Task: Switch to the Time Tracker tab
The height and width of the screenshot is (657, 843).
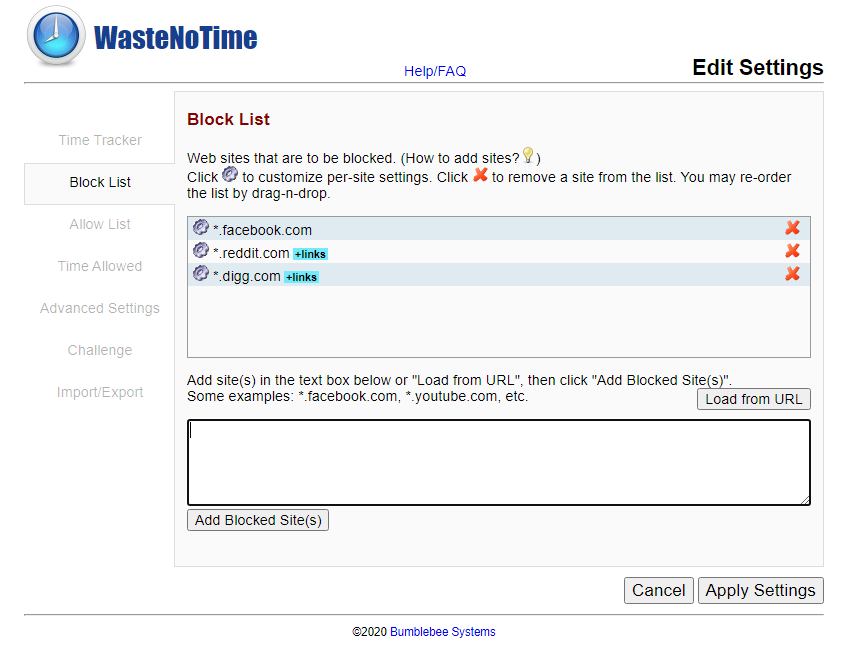Action: [100, 140]
